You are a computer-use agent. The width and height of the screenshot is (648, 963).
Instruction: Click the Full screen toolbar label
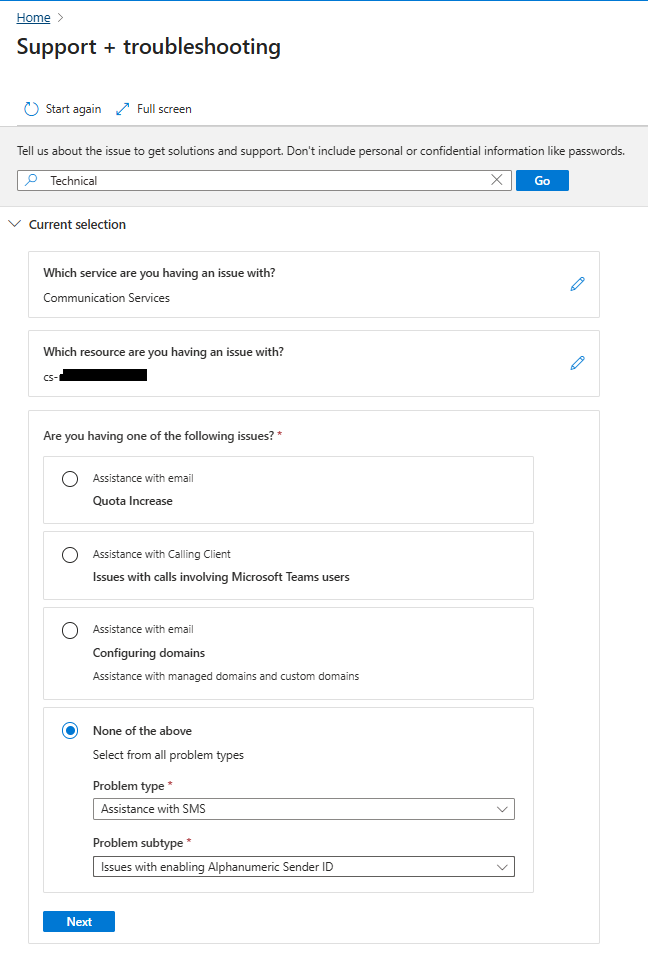click(x=164, y=109)
